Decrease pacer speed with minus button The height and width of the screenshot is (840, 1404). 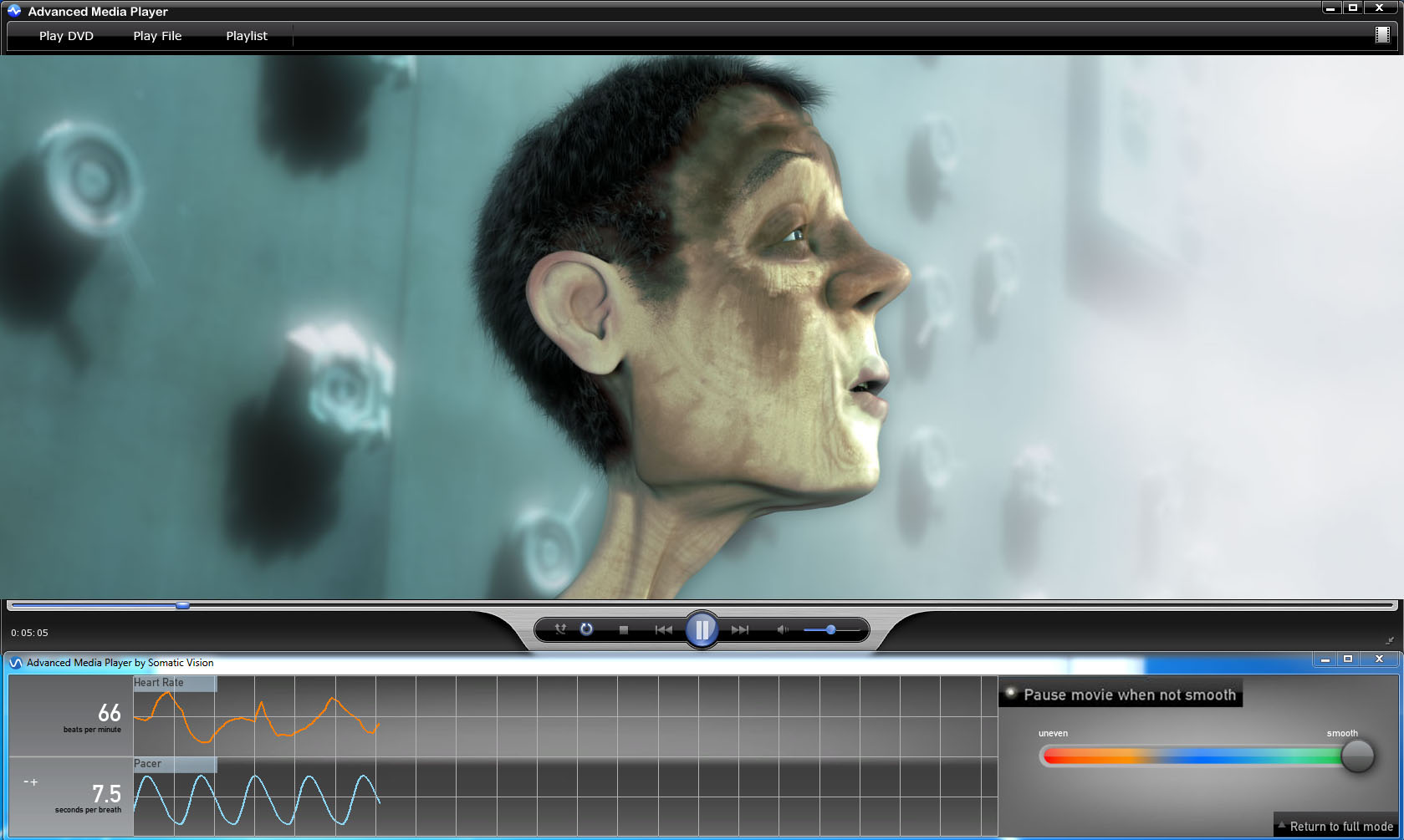point(26,781)
